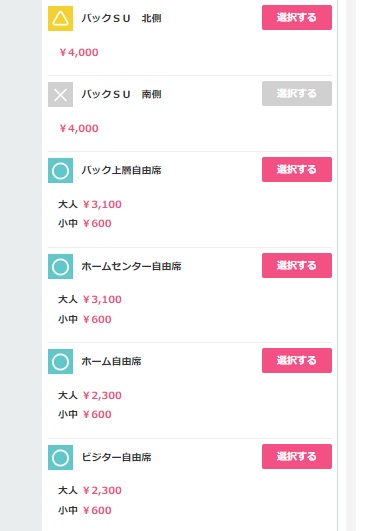The height and width of the screenshot is (531, 375).
Task: Click the バックSU 北側 seat name
Action: click(x=121, y=18)
